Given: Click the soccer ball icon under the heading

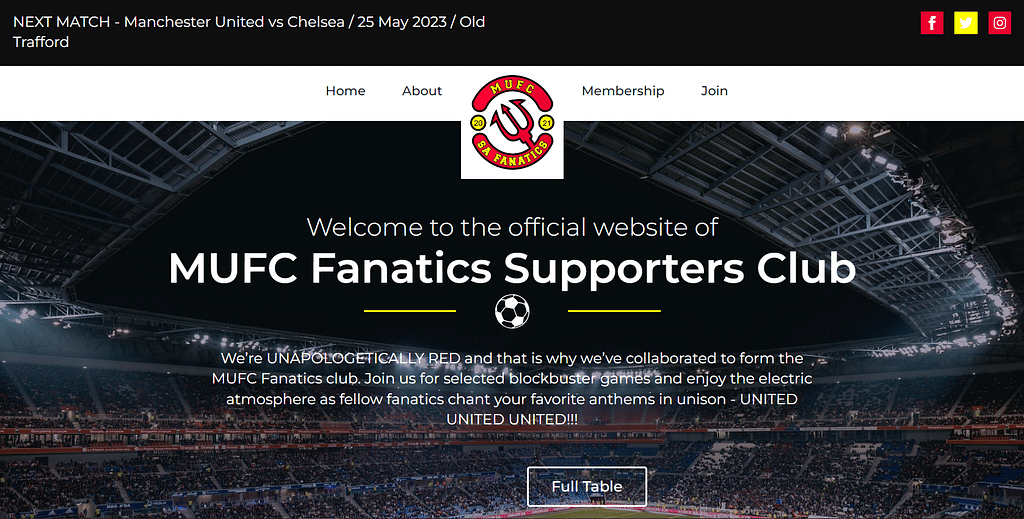Looking at the screenshot, I should 512,311.
